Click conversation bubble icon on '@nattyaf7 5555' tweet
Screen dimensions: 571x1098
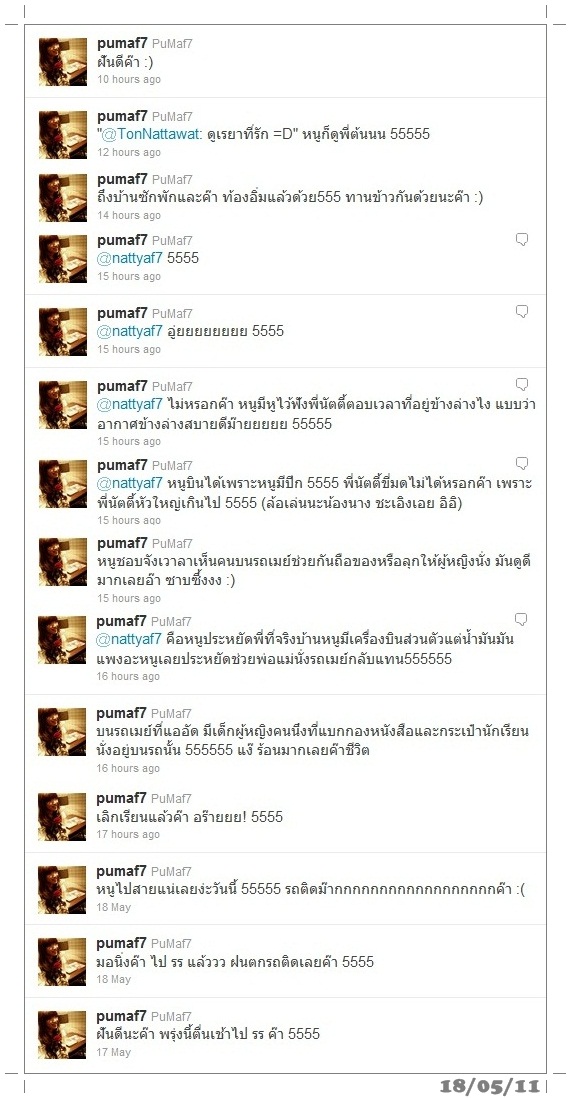(521, 240)
